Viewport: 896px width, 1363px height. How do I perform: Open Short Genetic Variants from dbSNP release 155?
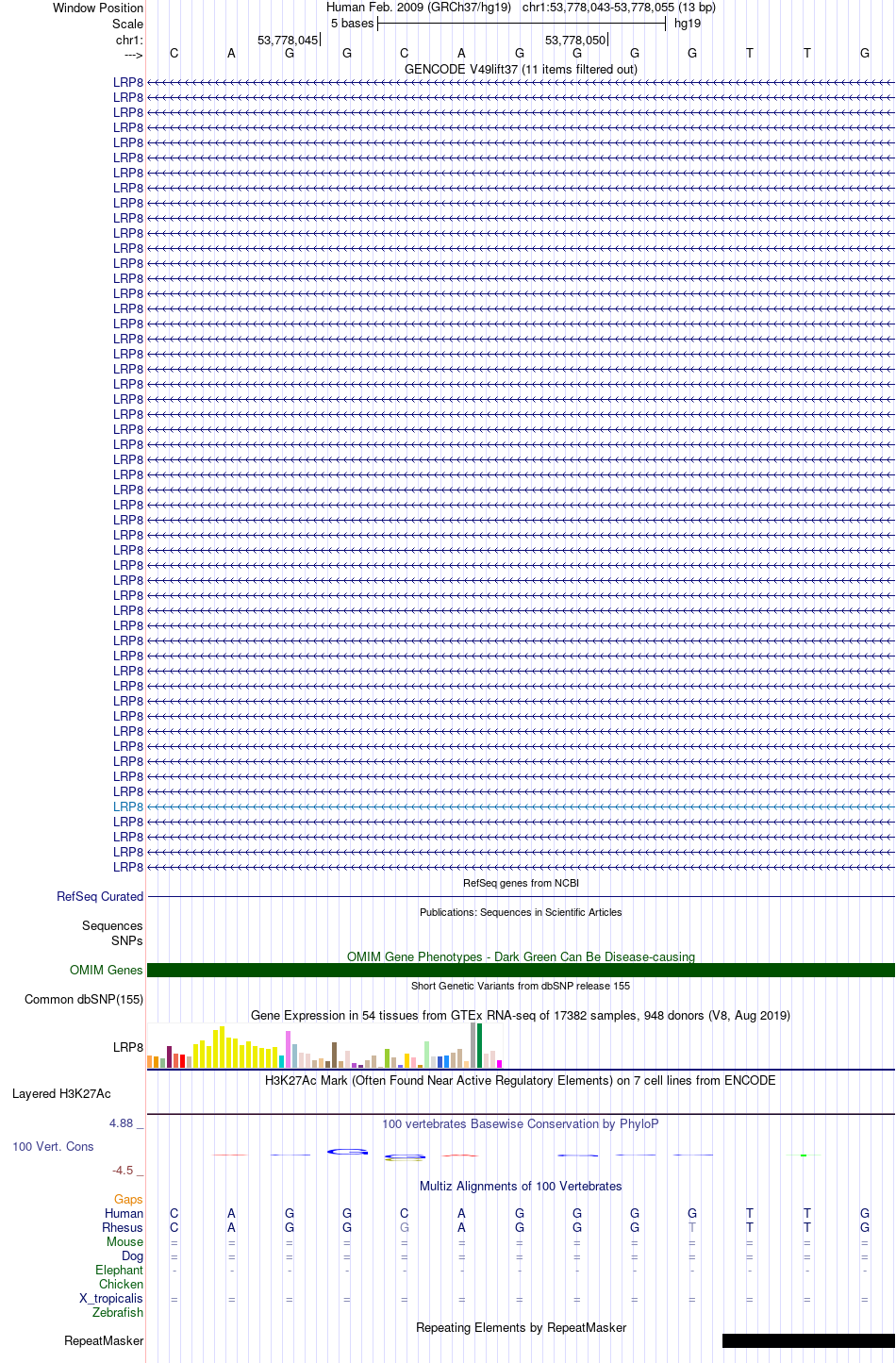[x=521, y=986]
